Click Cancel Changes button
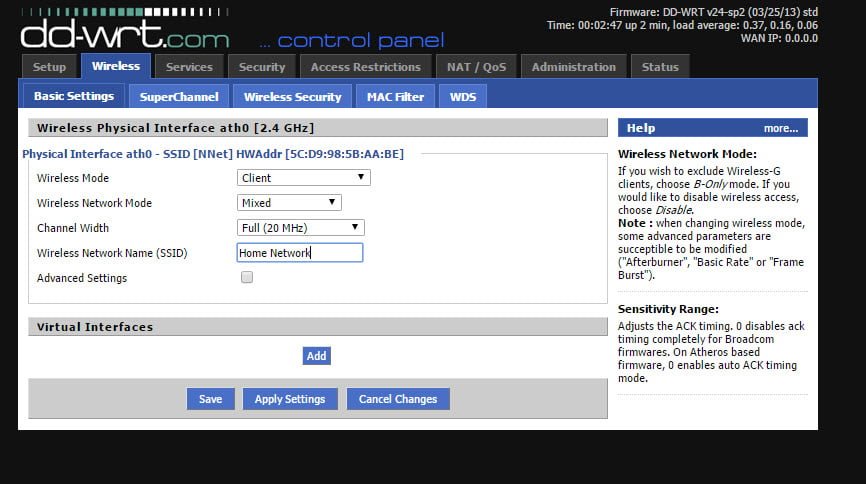The height and width of the screenshot is (484, 866). [x=398, y=399]
